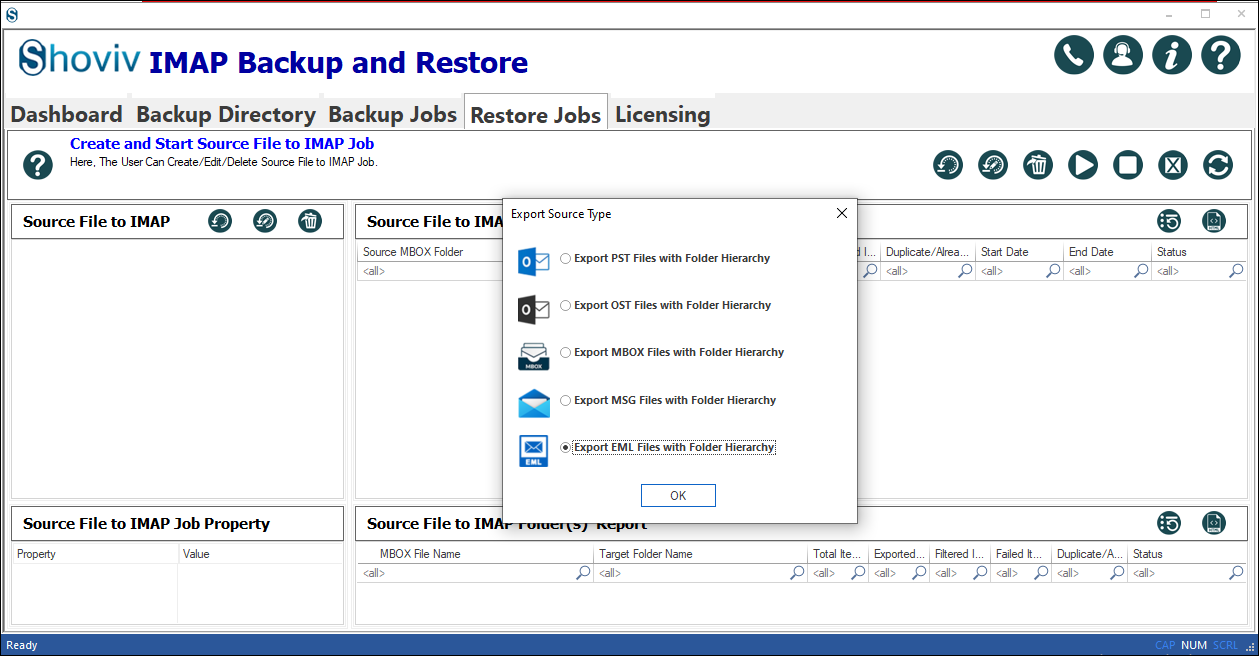
Task: Click Folder(s) Report reset-list icon
Action: pos(1169,523)
